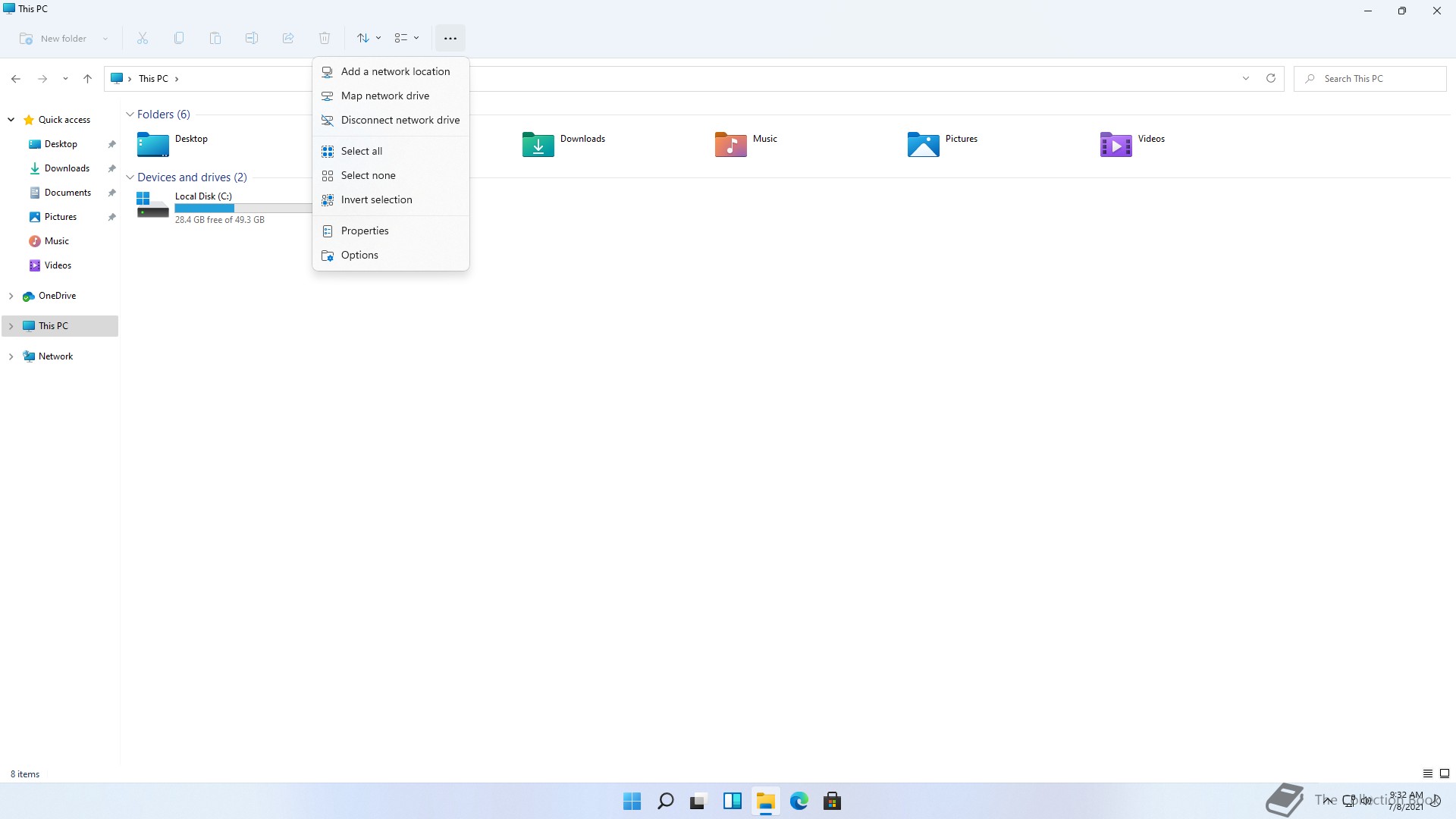
Task: Click the New folder button
Action: 53,39
